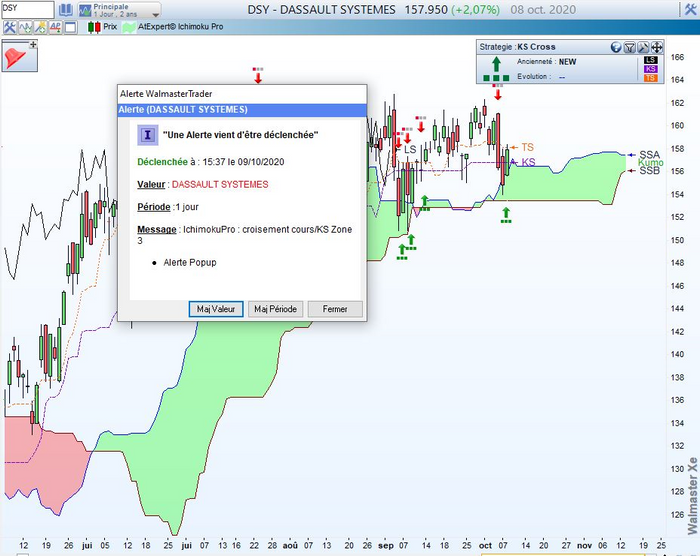Open wrench settings in Strategie panel

click(642, 47)
